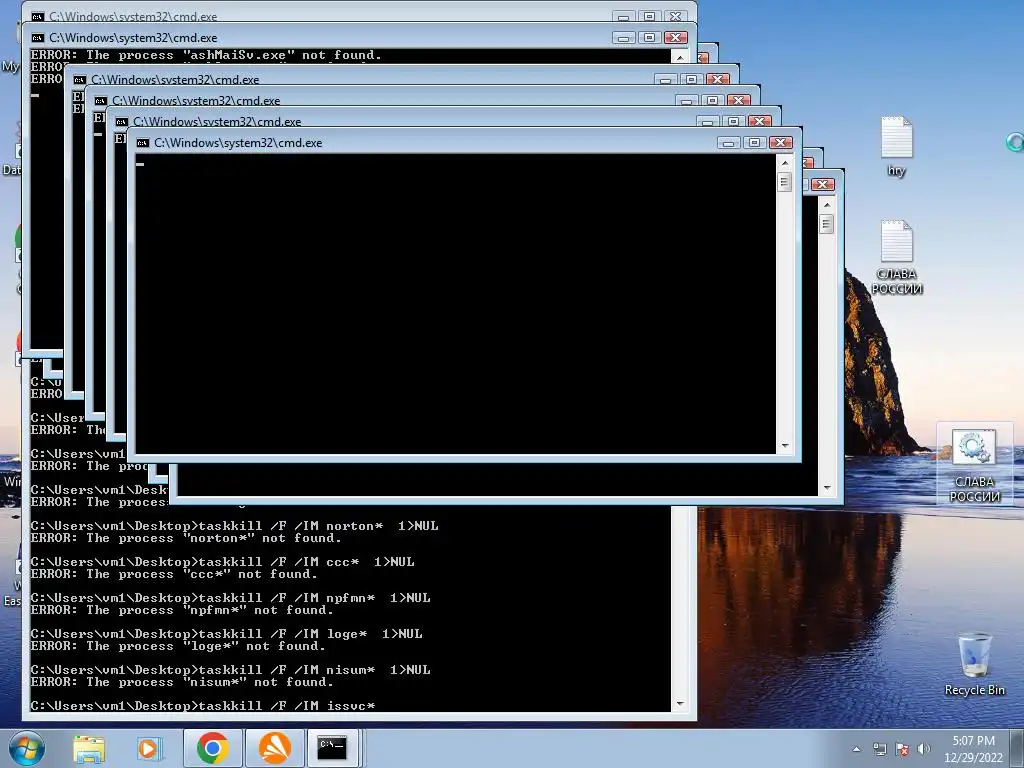1024x768 pixels.
Task: Click the 'taskkill /F /IM norton*' command line
Action: [234, 526]
